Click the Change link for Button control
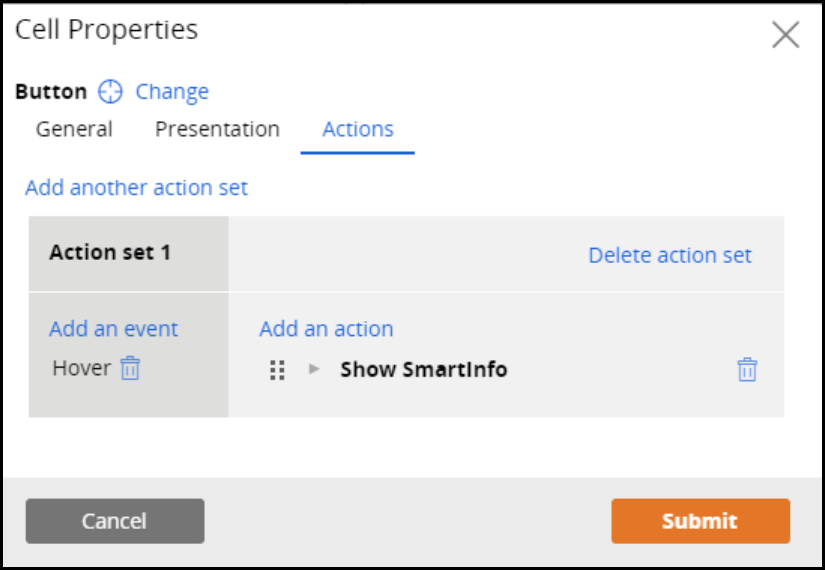This screenshot has width=825, height=570. tap(172, 92)
